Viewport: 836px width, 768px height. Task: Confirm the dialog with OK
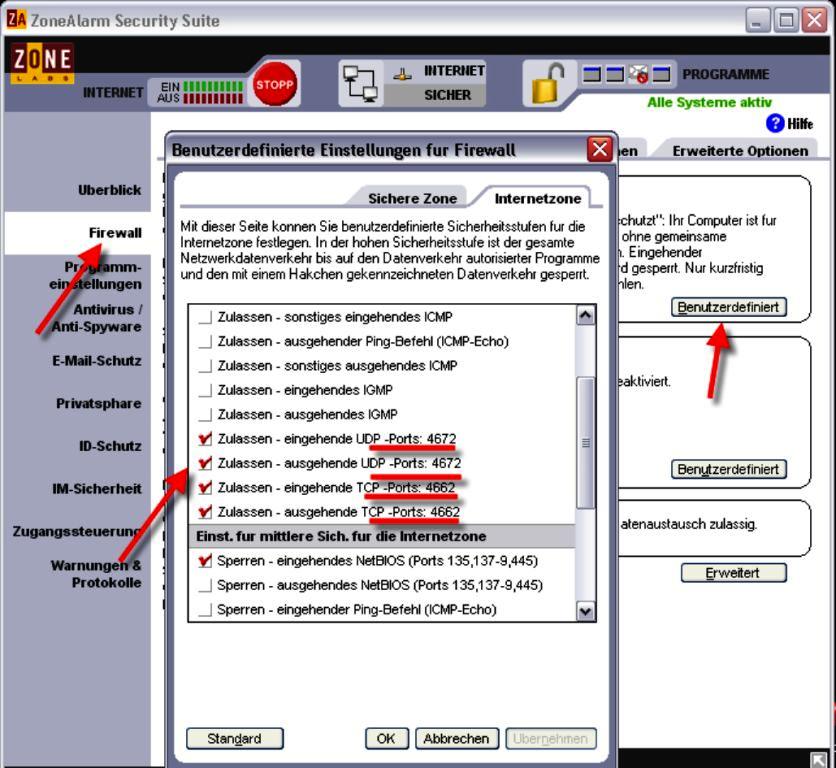[387, 739]
